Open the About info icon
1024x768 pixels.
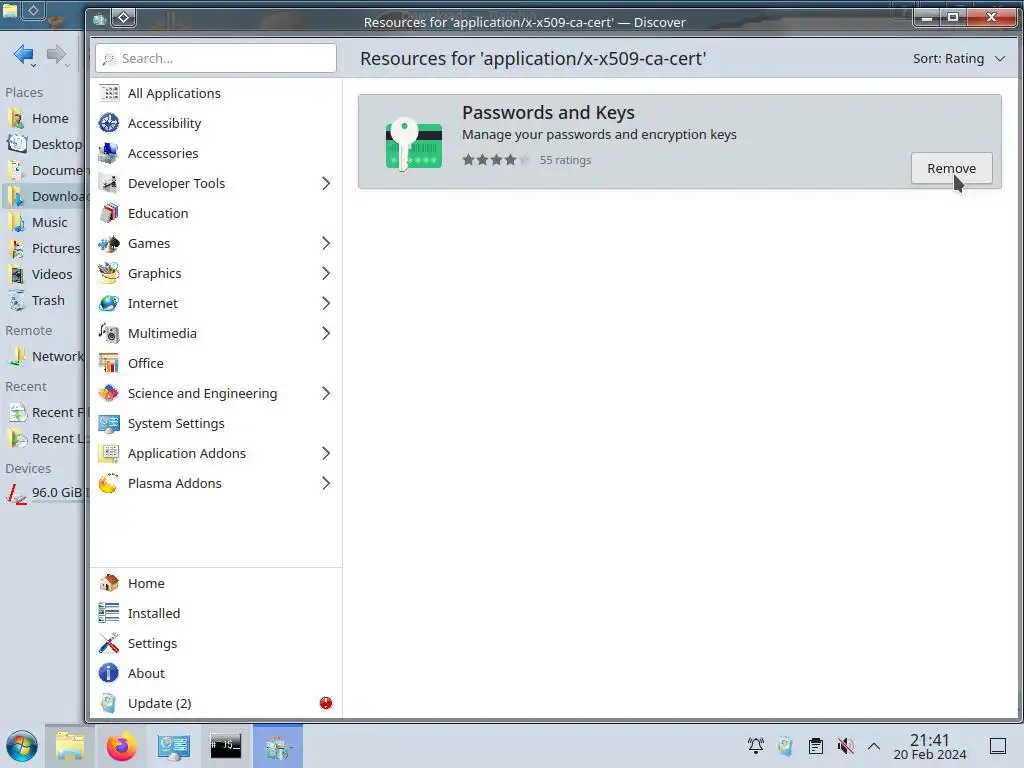108,673
